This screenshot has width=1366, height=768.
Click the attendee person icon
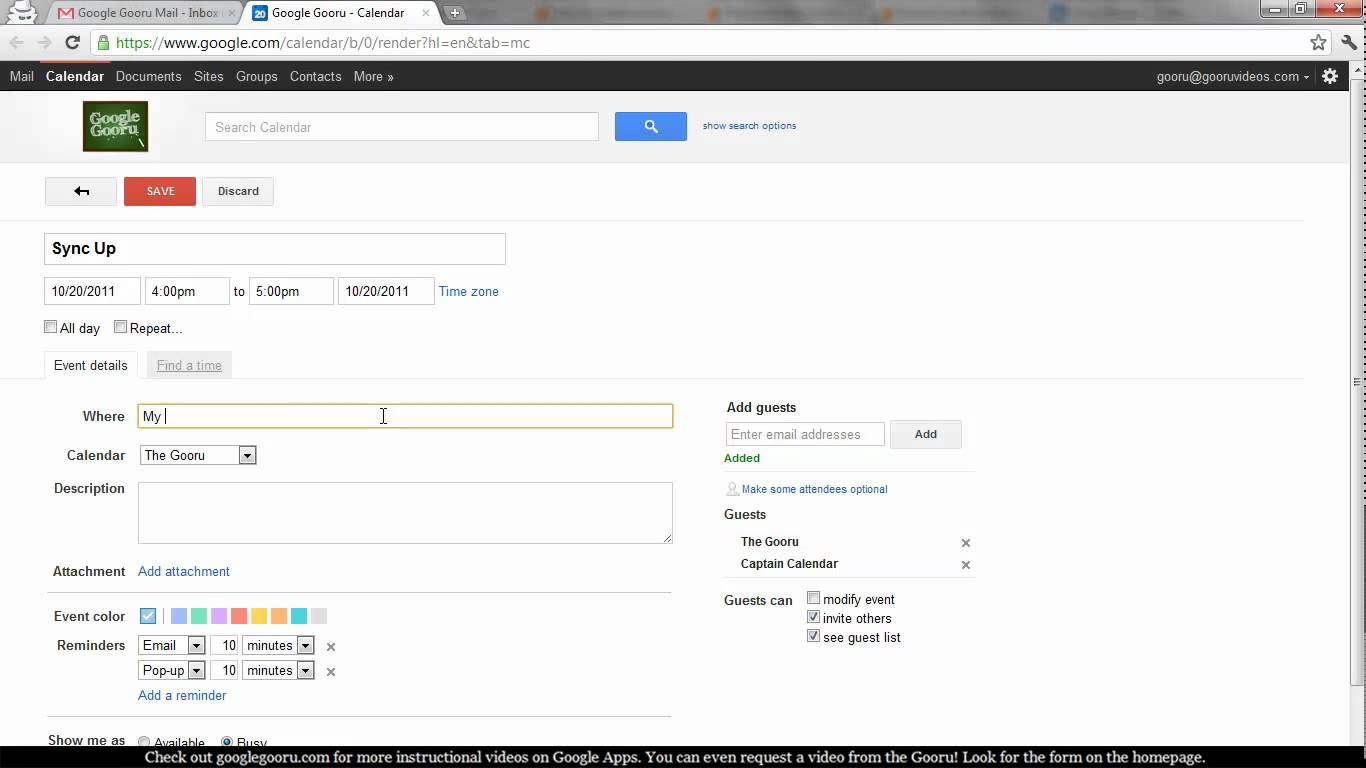pyautogui.click(x=732, y=489)
